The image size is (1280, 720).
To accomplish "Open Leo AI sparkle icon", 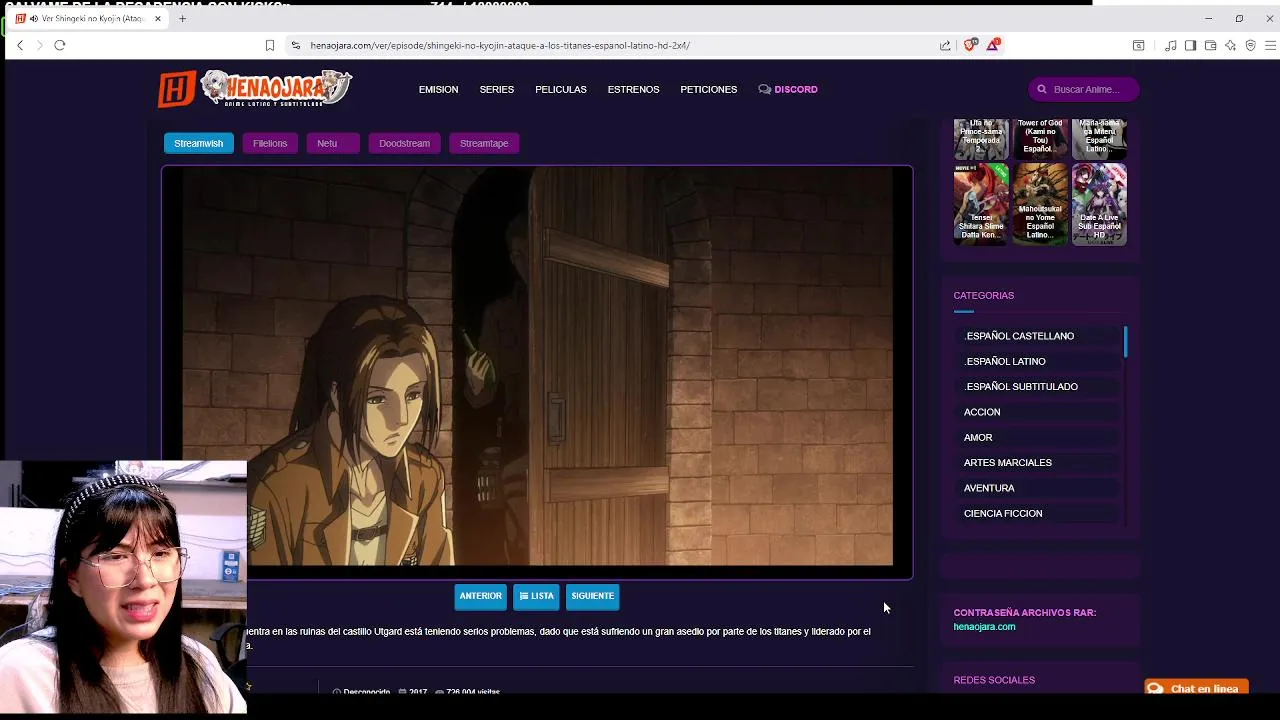I will 1230,45.
